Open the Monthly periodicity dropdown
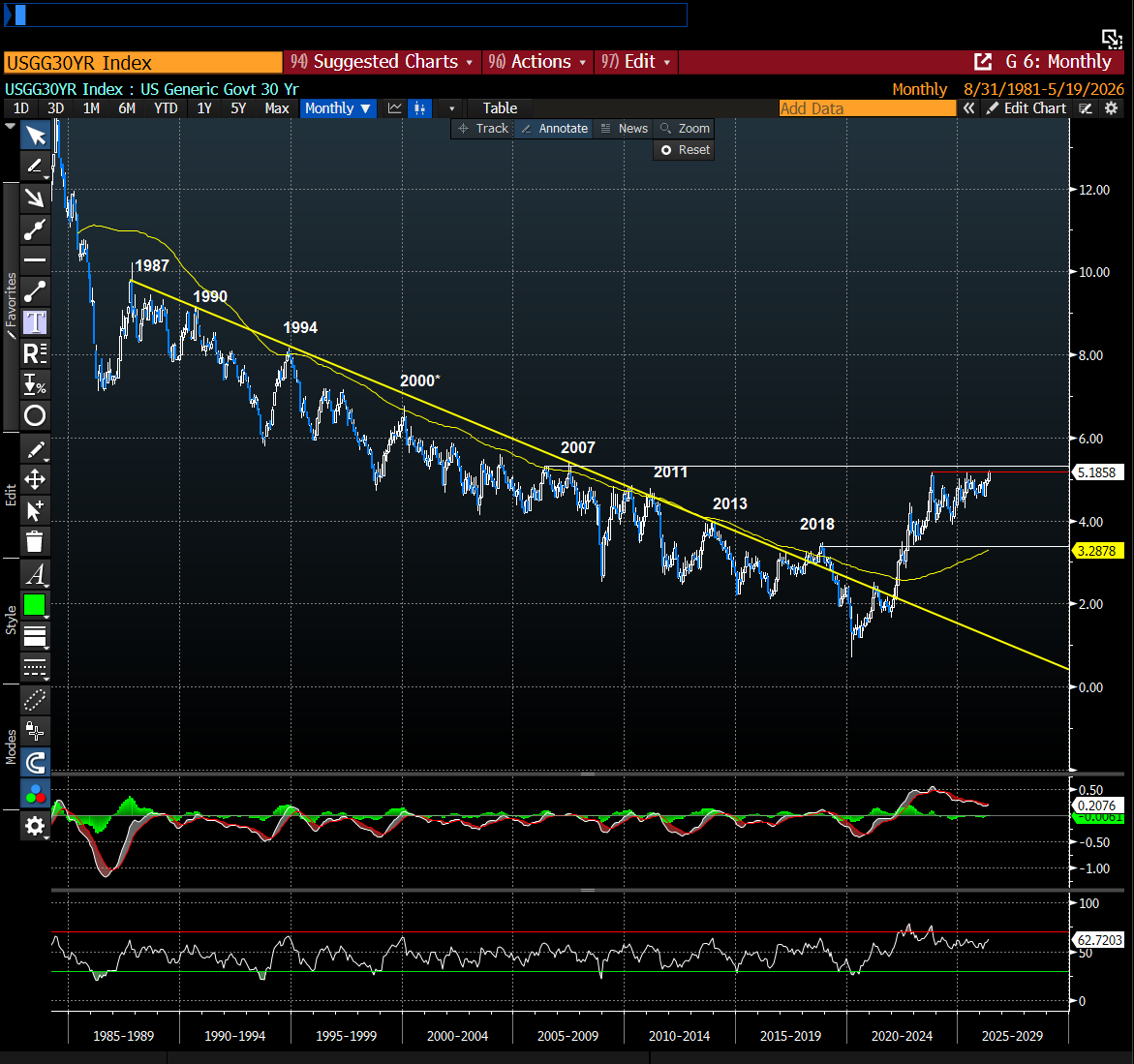The width and height of the screenshot is (1134, 1064). pyautogui.click(x=337, y=108)
